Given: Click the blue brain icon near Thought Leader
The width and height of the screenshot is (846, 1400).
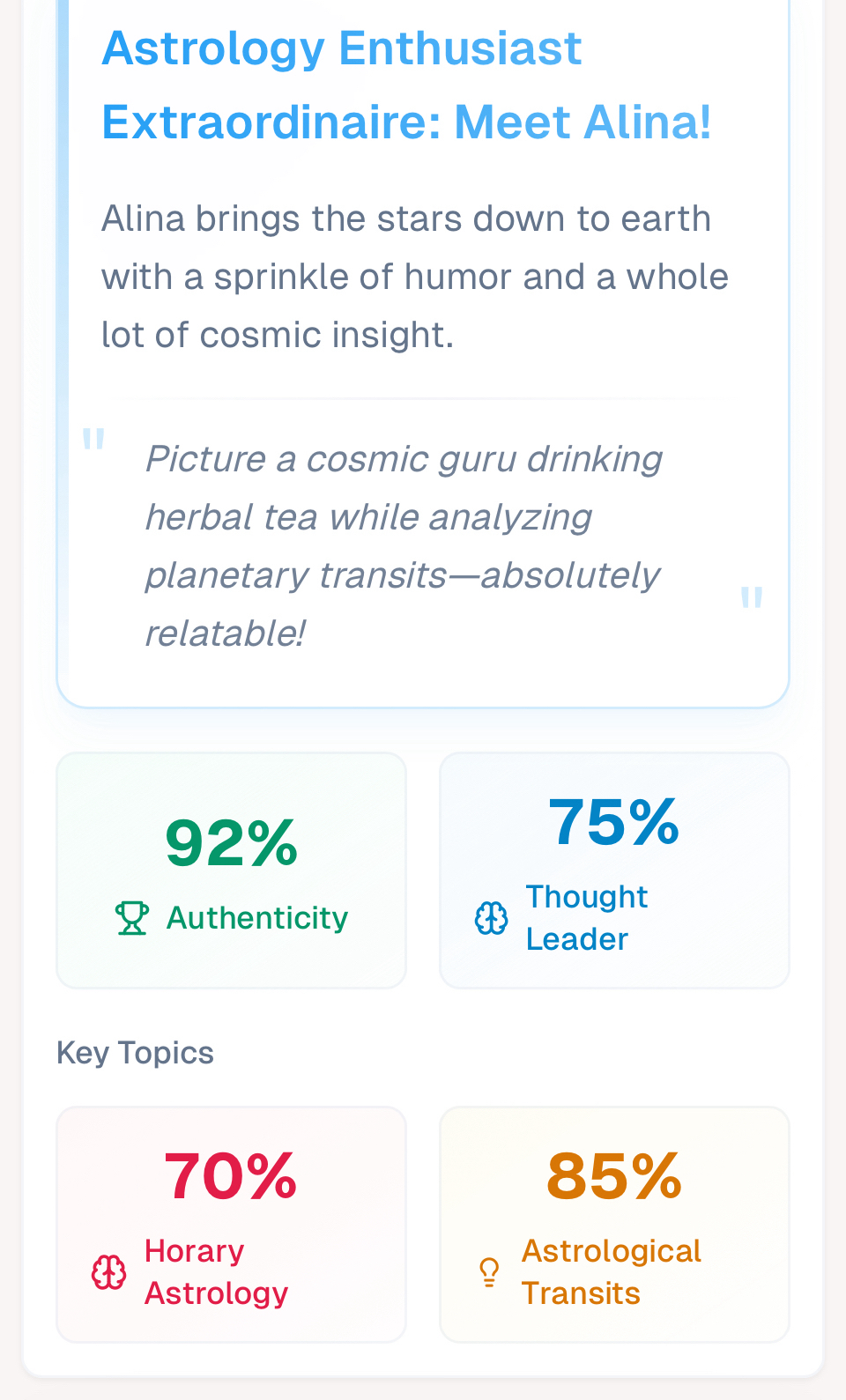Looking at the screenshot, I should click(492, 918).
